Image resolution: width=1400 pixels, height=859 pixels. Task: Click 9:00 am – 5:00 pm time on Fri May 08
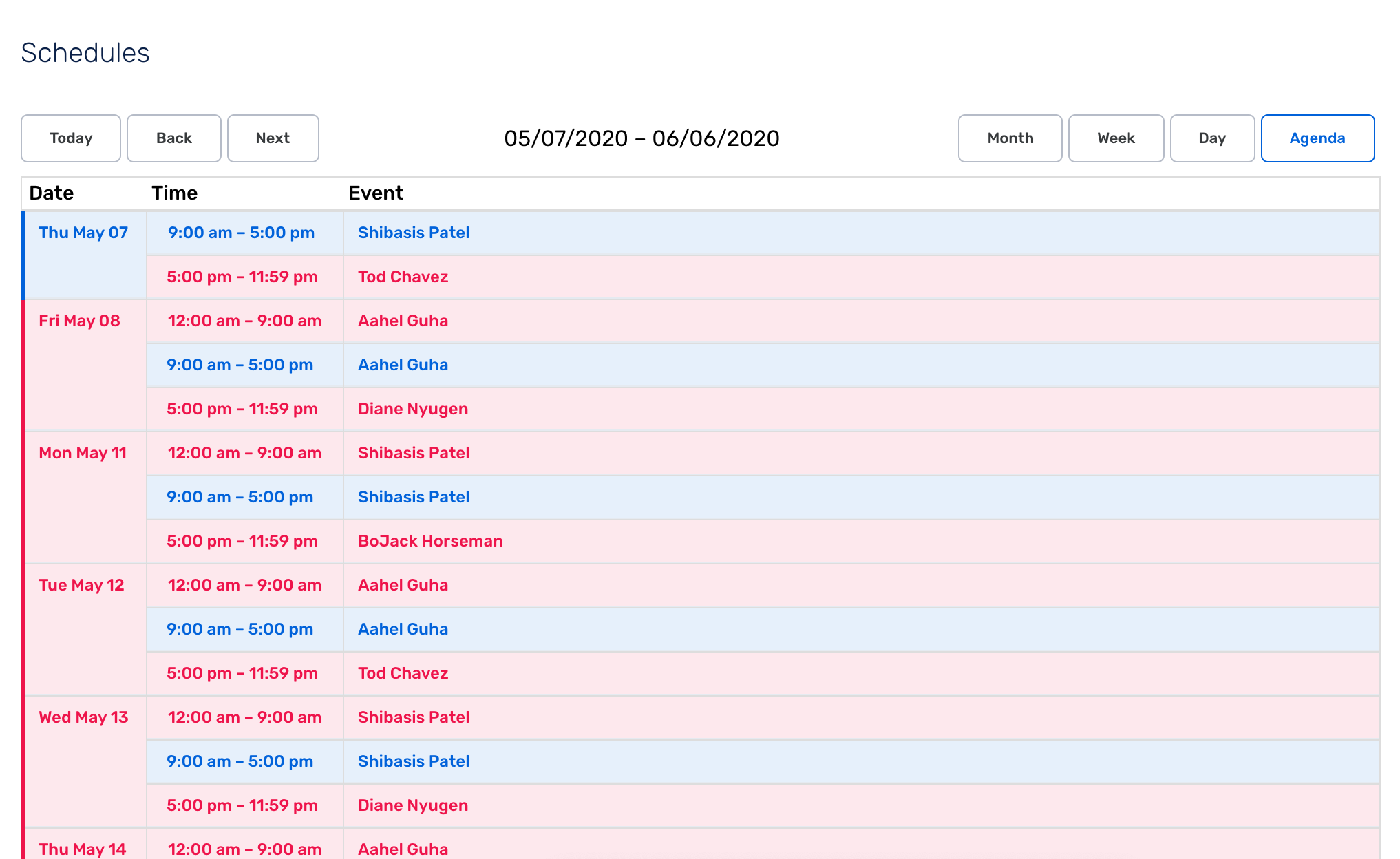point(245,365)
